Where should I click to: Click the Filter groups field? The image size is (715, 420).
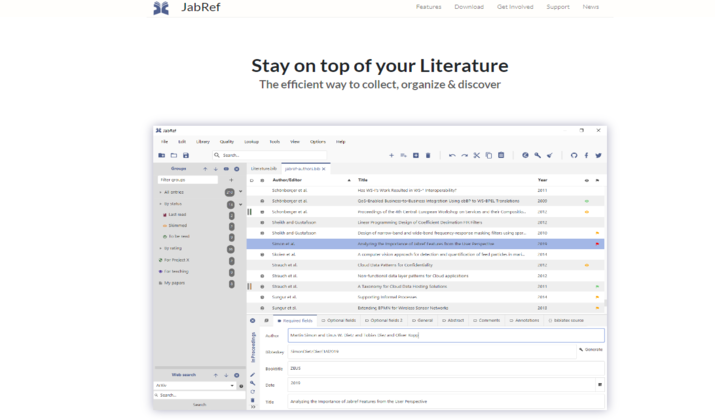point(188,180)
